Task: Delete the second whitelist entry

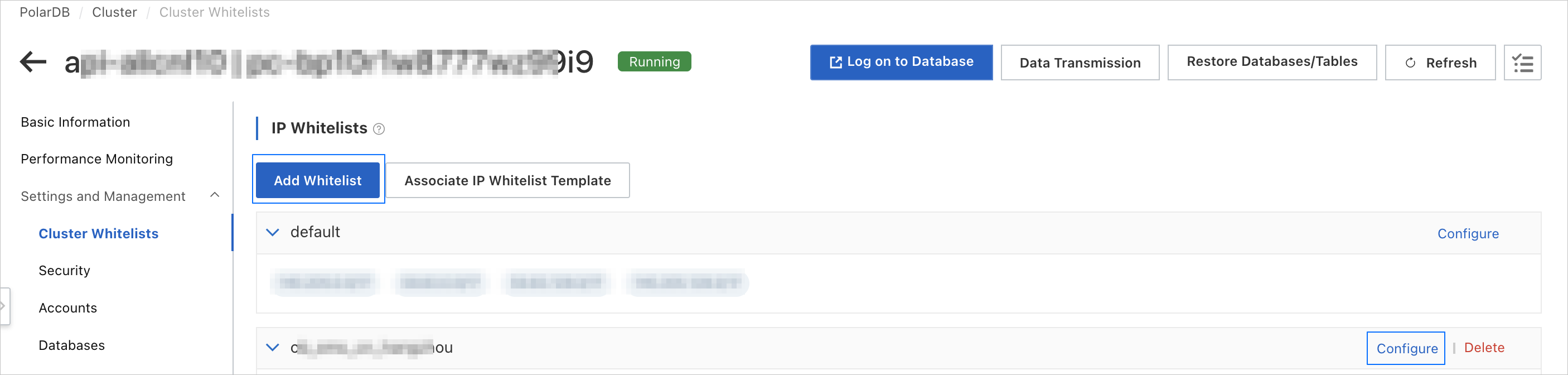Action: tap(1484, 347)
